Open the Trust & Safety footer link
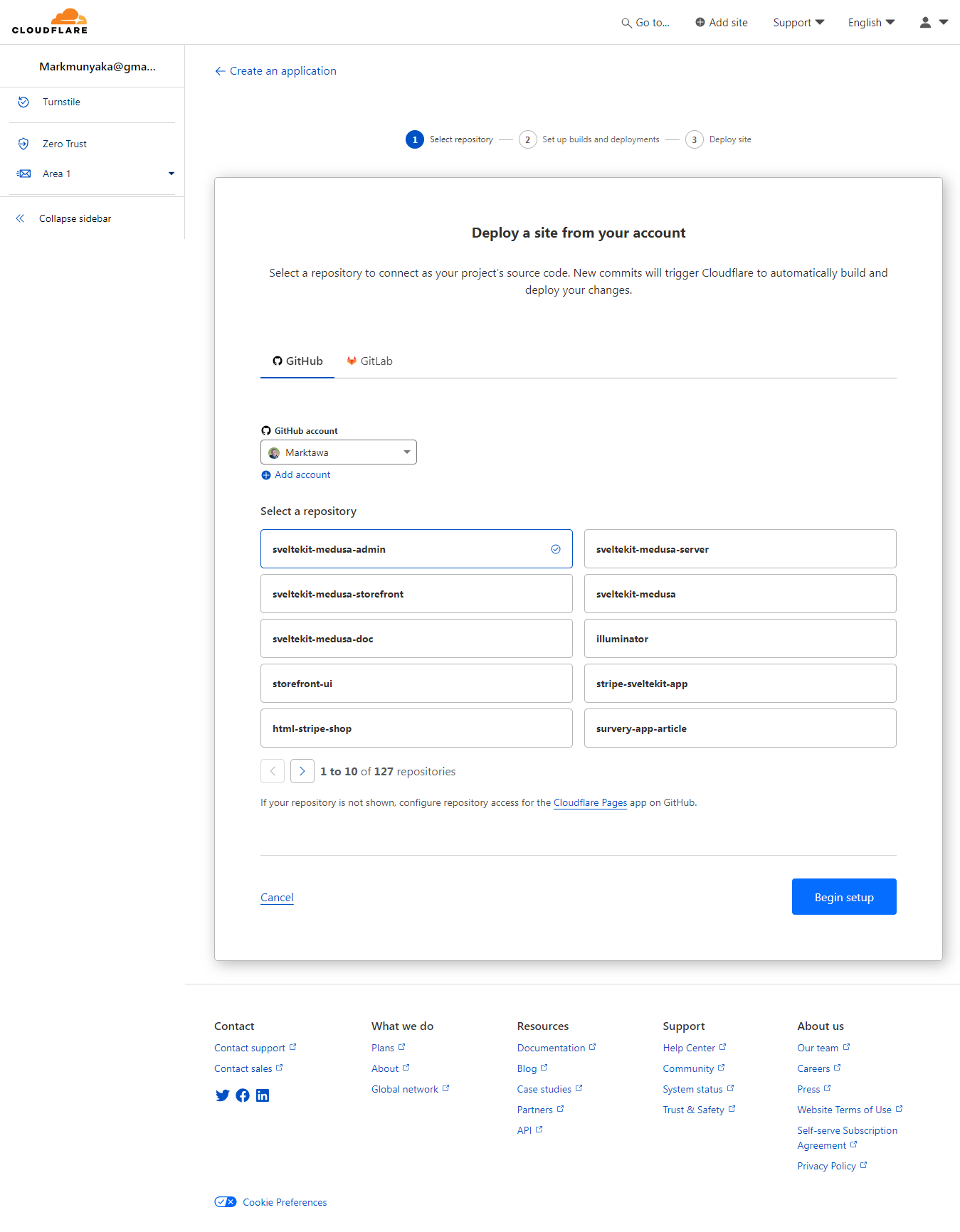The height and width of the screenshot is (1232, 960). pos(699,1110)
